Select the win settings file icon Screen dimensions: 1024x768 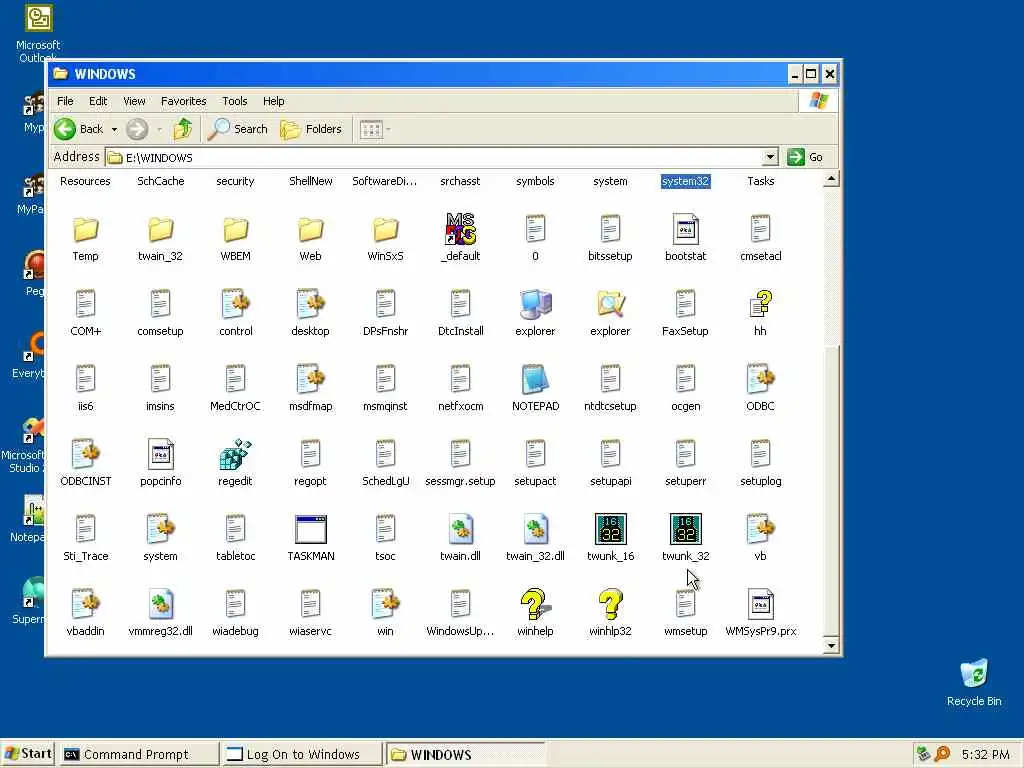tap(385, 605)
